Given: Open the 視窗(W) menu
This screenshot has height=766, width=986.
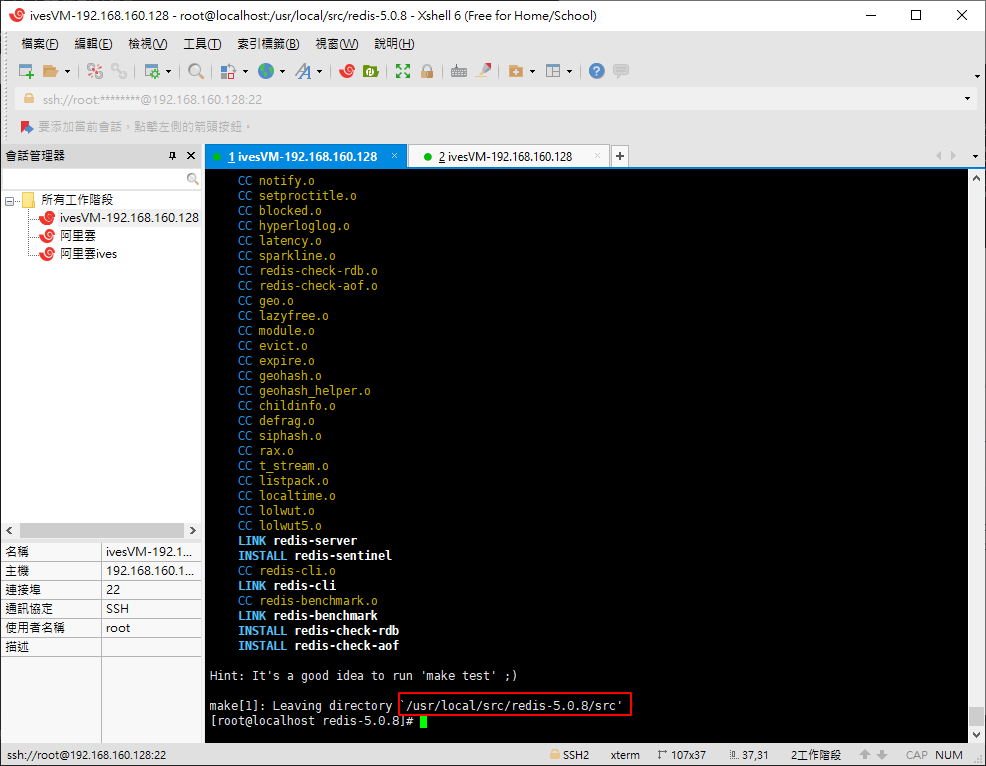Looking at the screenshot, I should (x=336, y=43).
